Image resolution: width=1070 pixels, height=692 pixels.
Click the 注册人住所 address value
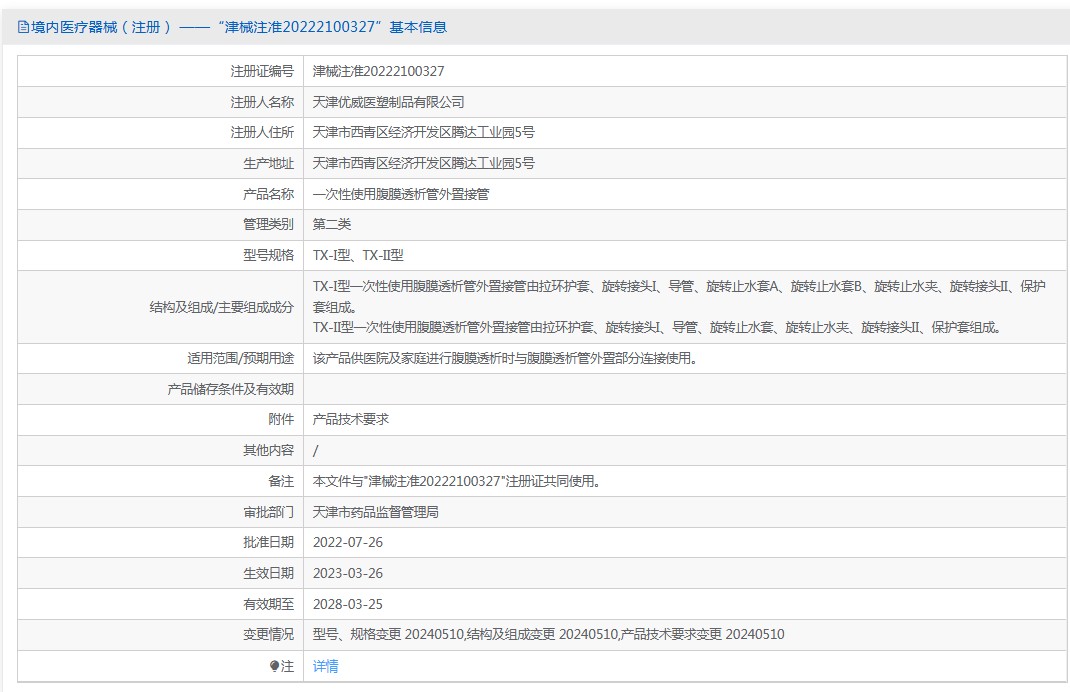424,132
